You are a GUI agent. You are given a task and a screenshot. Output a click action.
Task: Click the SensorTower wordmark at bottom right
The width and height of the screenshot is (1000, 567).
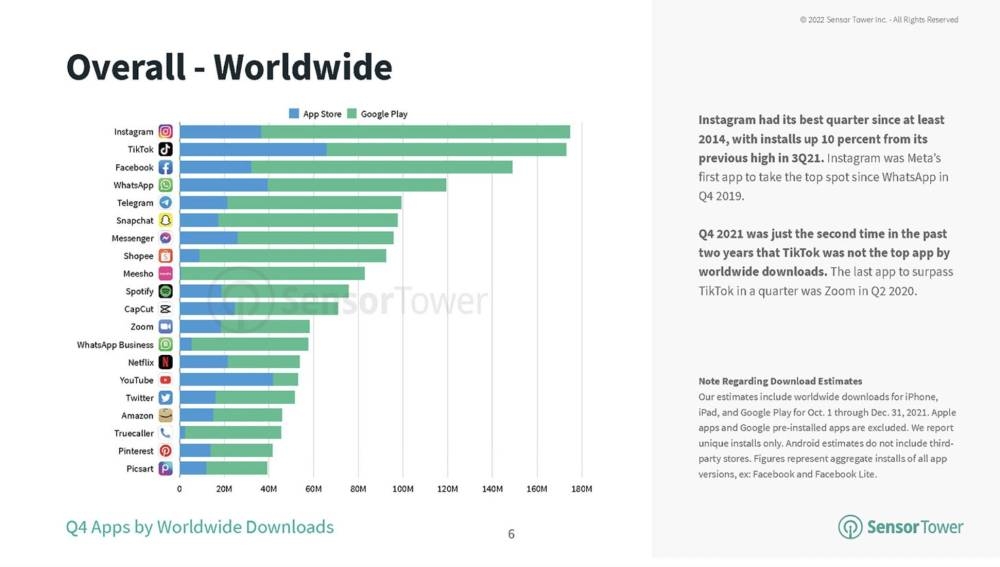pos(915,527)
